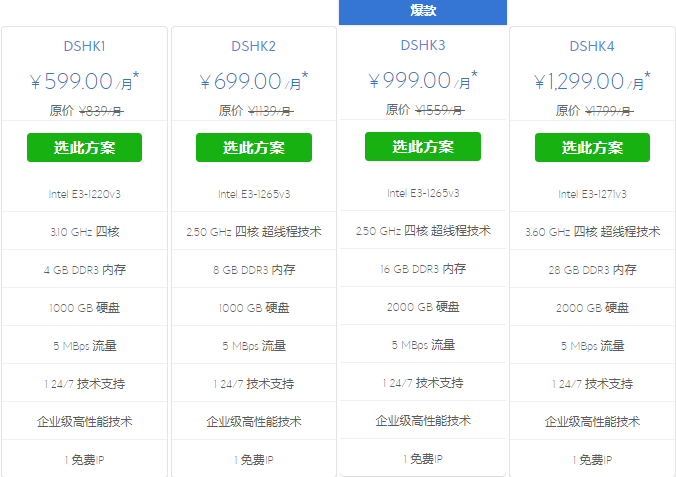The image size is (676, 477).
Task: Click 选此方案 button under DSHK1
Action: [x=84, y=147]
